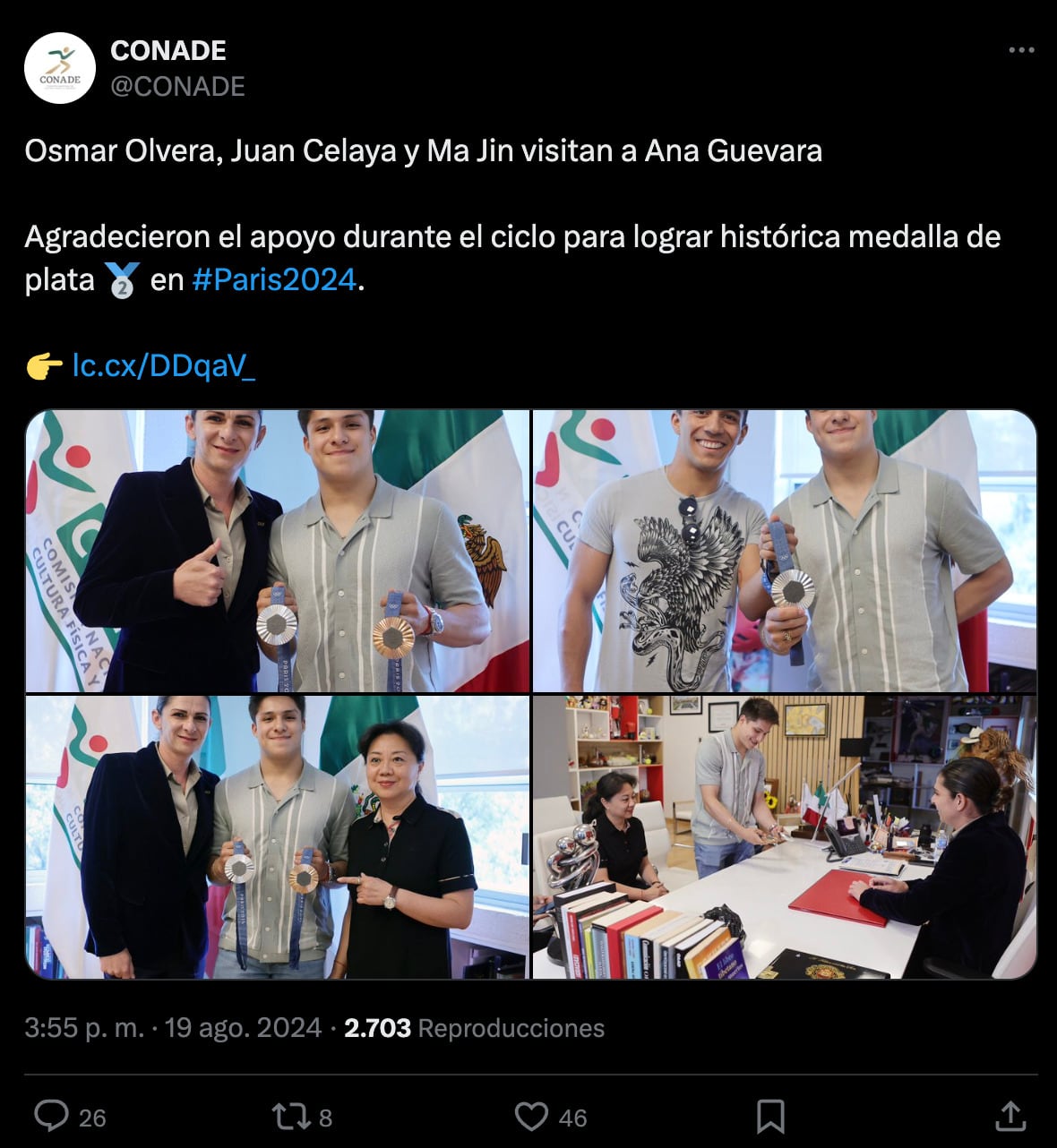The image size is (1057, 1148).
Task: Click the 46 likes count
Action: coord(572,1118)
